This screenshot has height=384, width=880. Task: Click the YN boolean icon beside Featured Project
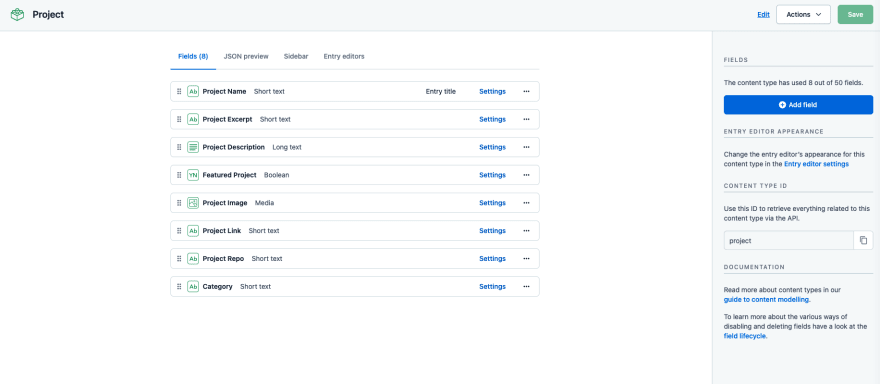click(x=193, y=175)
